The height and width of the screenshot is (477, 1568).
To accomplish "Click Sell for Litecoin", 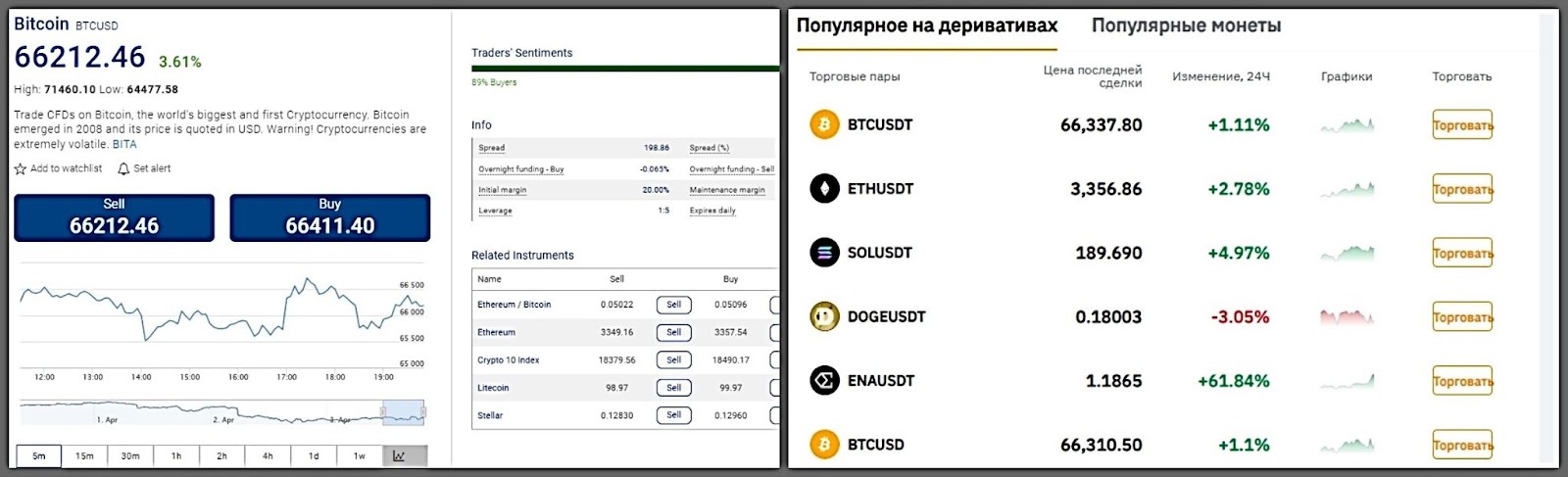I will click(x=674, y=388).
